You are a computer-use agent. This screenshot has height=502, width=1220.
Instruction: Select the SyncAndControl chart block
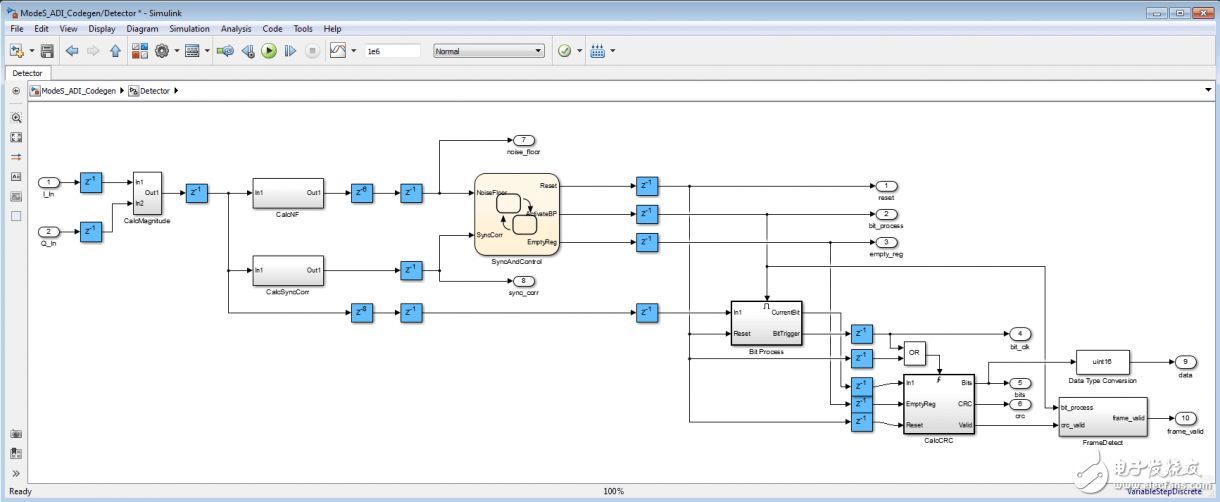[x=516, y=214]
